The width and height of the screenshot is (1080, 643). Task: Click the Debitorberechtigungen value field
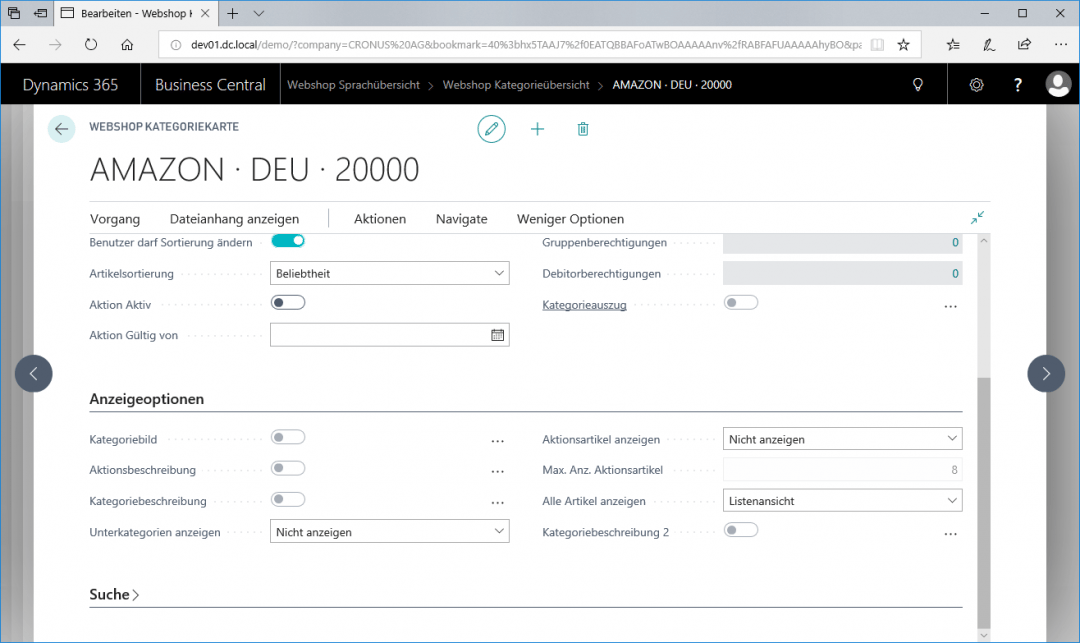[x=842, y=273]
